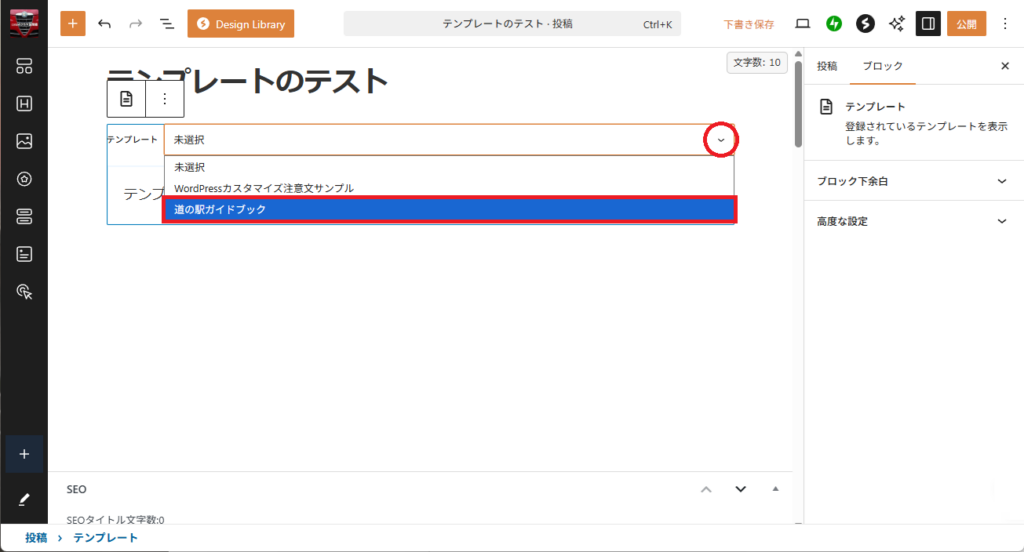Close the settings sidebar
Viewport: 1024px width, 552px height.
1005,66
